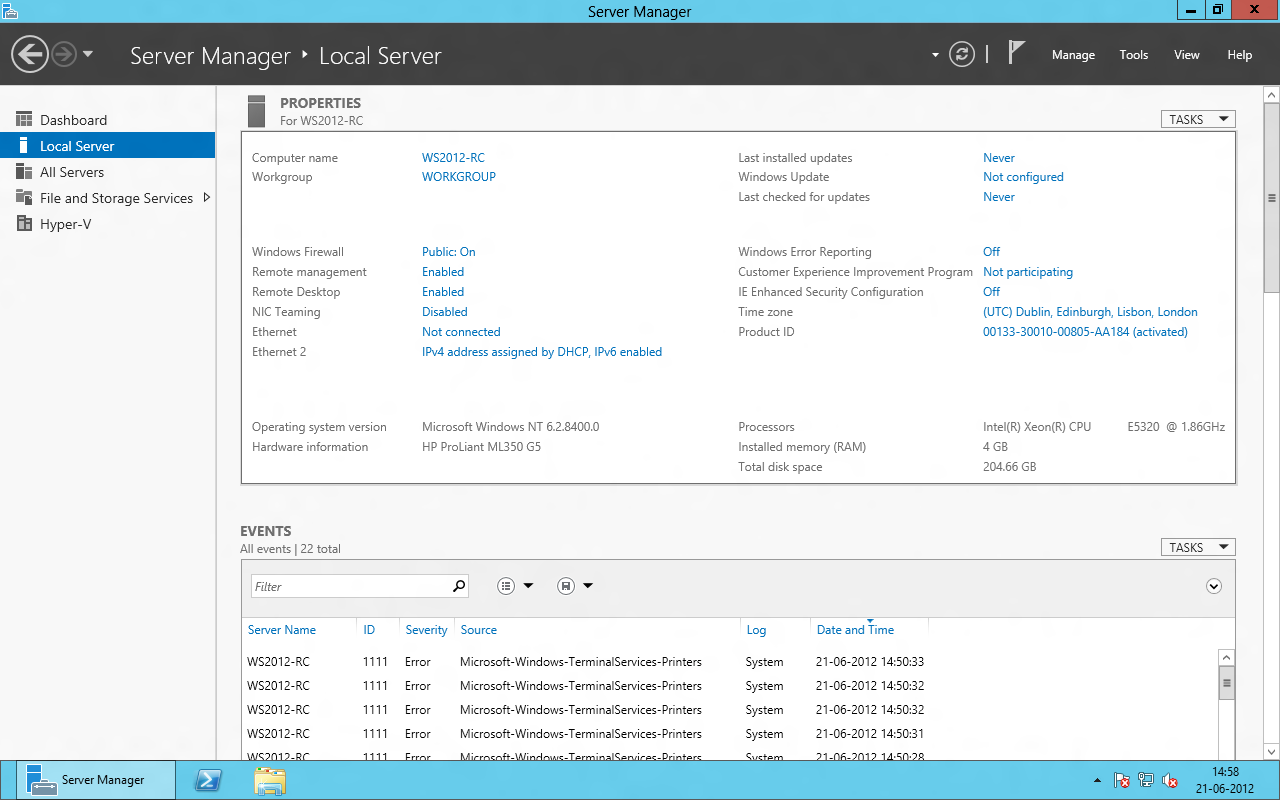Click Last installed updates 'Never' link
Screen dimensions: 1280x800
click(x=999, y=158)
